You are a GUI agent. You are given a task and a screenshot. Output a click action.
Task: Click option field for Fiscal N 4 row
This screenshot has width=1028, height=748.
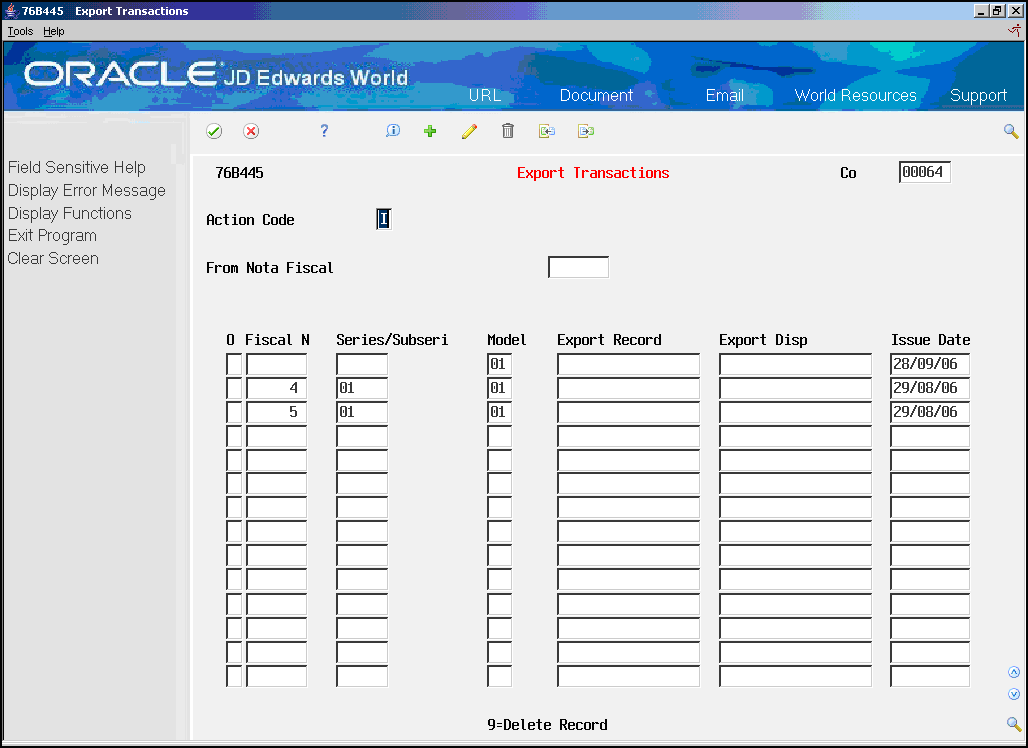point(233,388)
